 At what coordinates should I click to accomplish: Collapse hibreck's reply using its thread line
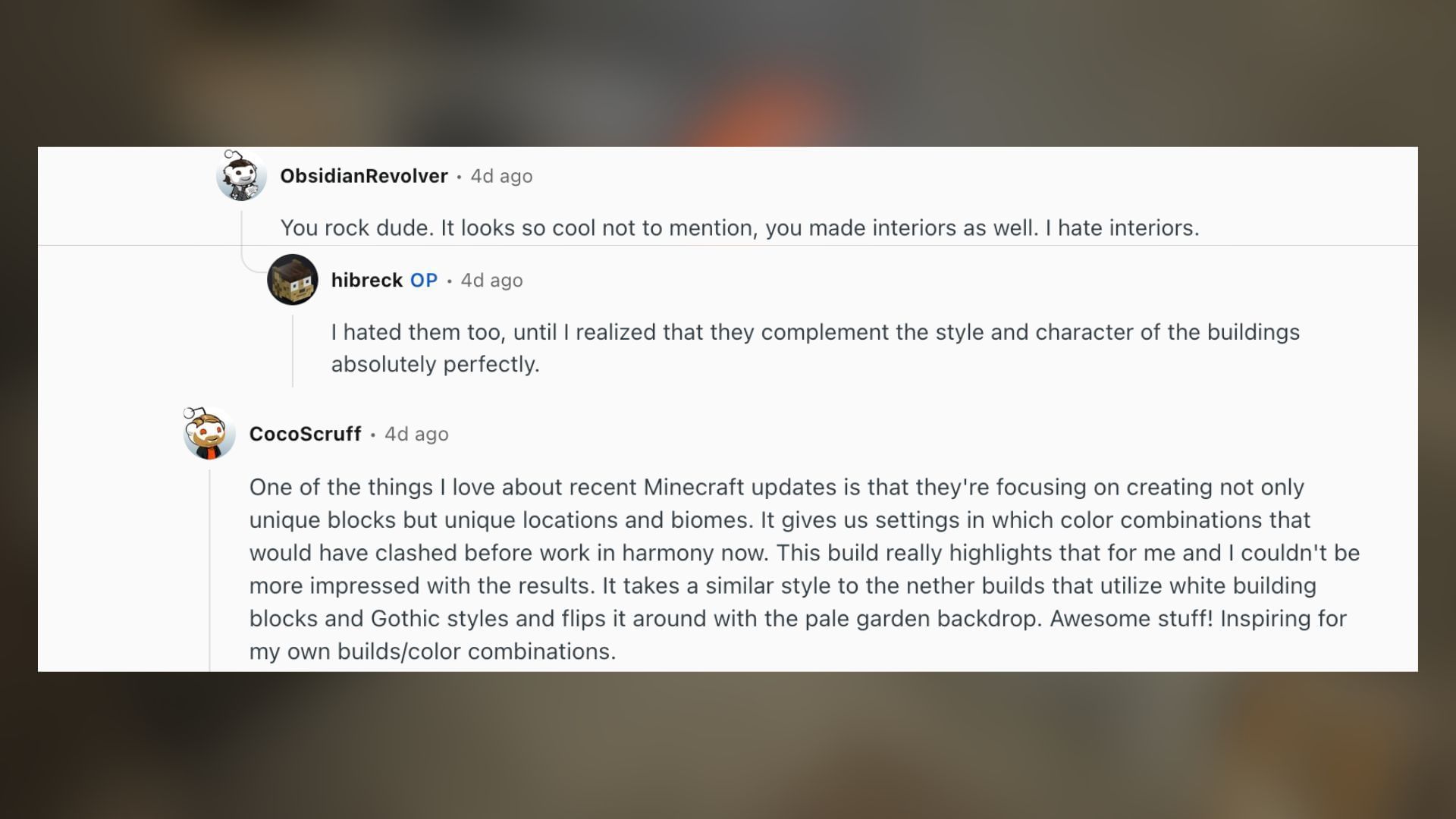293,350
